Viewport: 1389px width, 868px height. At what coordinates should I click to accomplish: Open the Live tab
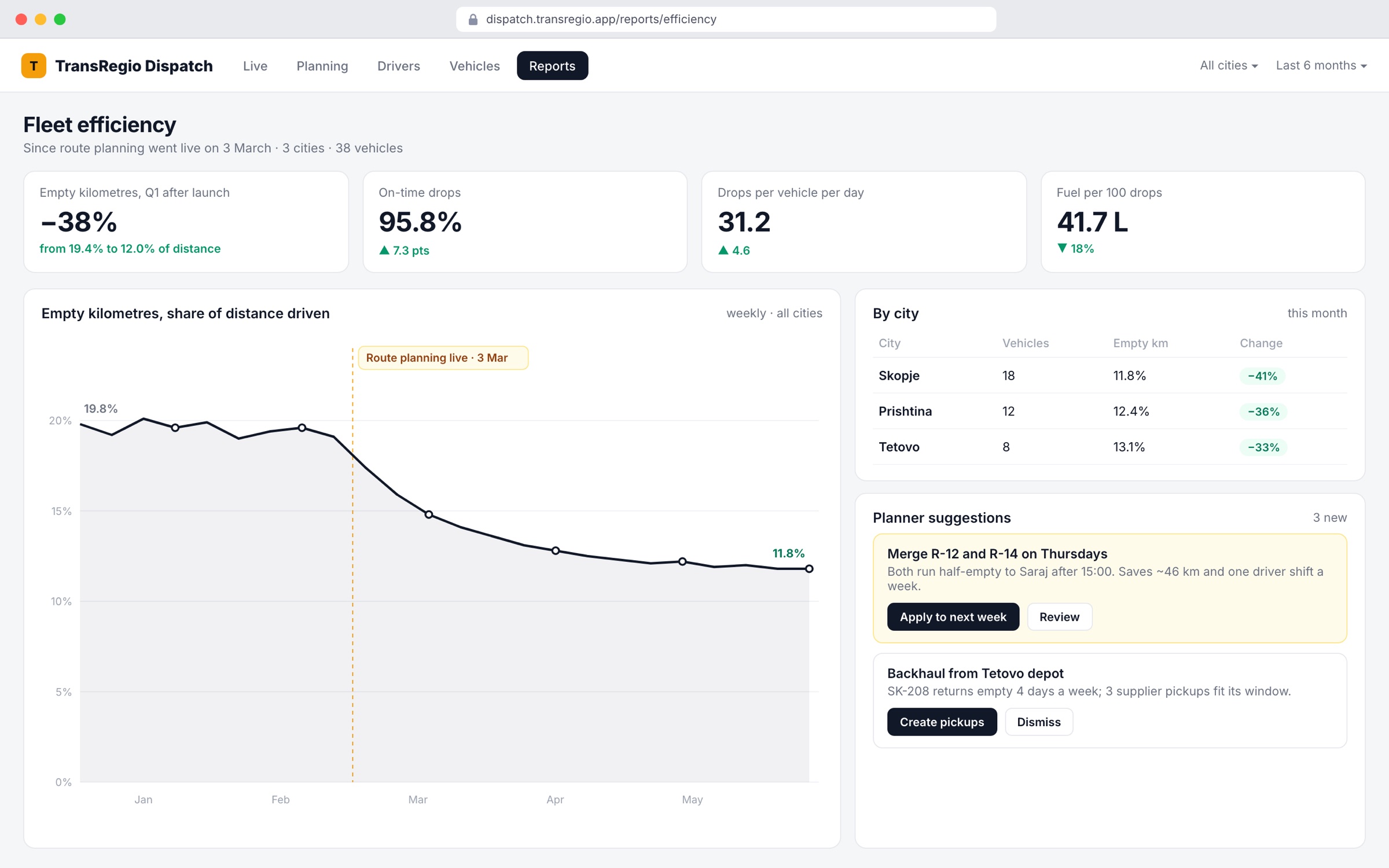pos(255,66)
